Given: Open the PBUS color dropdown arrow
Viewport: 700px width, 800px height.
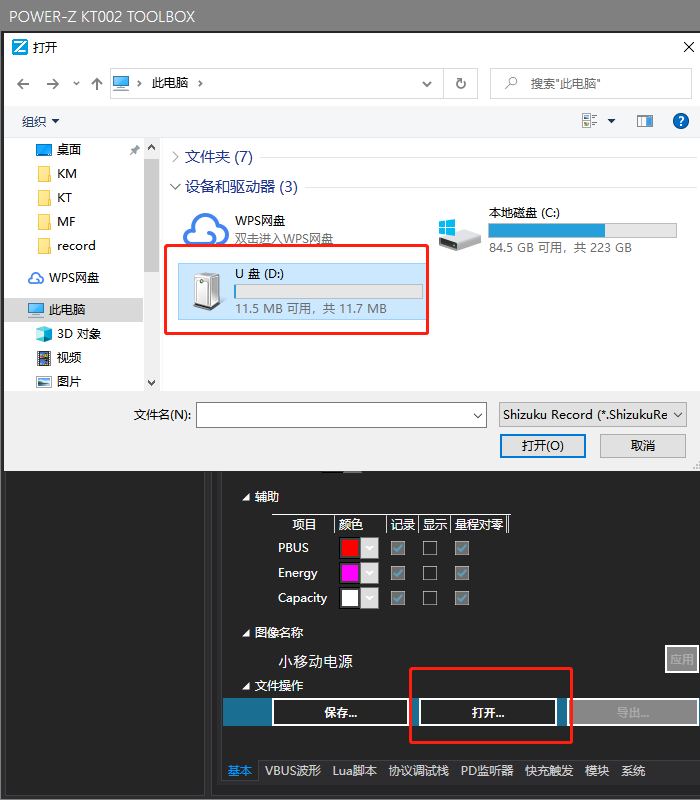Looking at the screenshot, I should pos(369,548).
